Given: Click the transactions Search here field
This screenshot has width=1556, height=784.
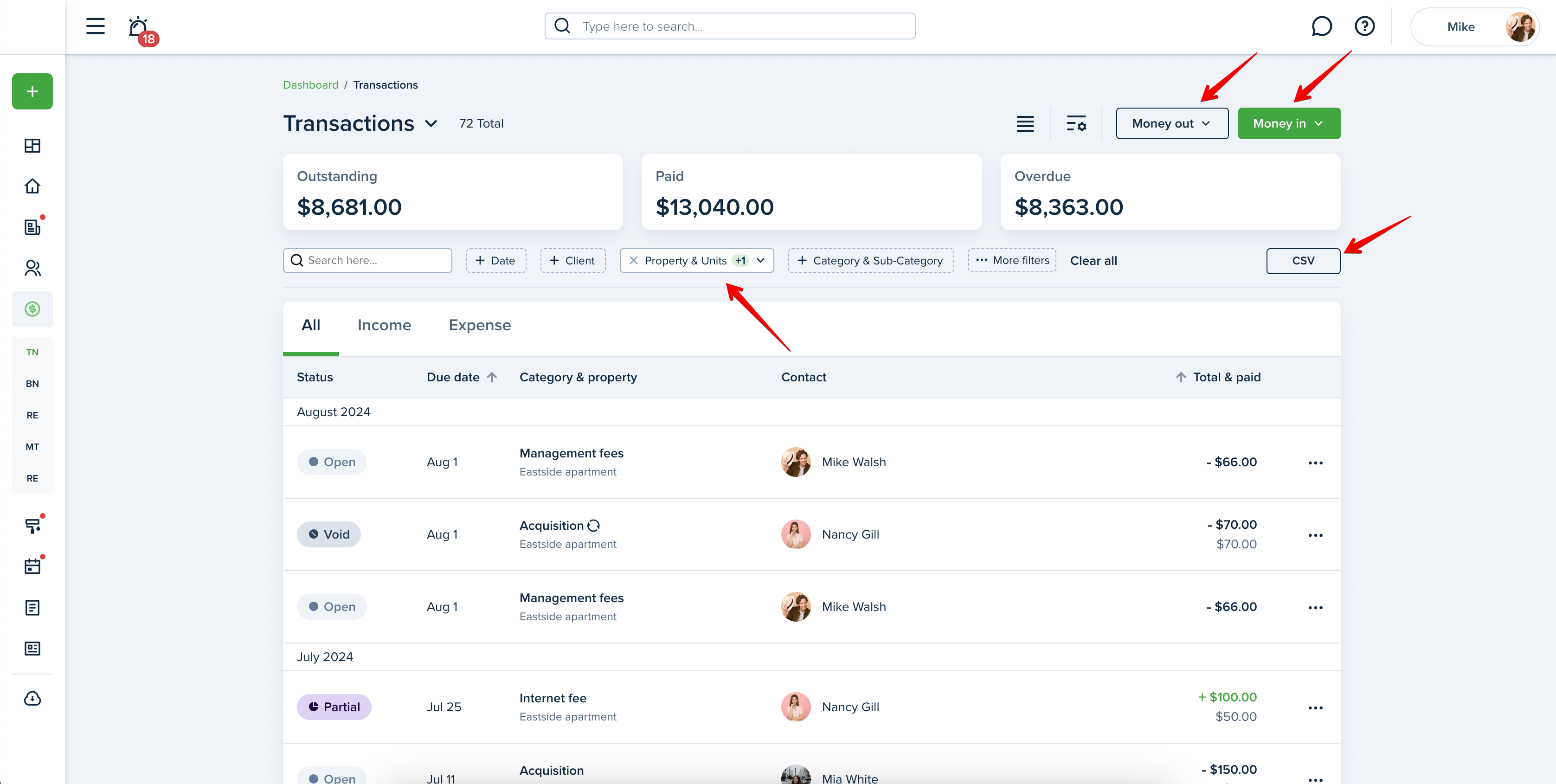Looking at the screenshot, I should click(x=367, y=260).
